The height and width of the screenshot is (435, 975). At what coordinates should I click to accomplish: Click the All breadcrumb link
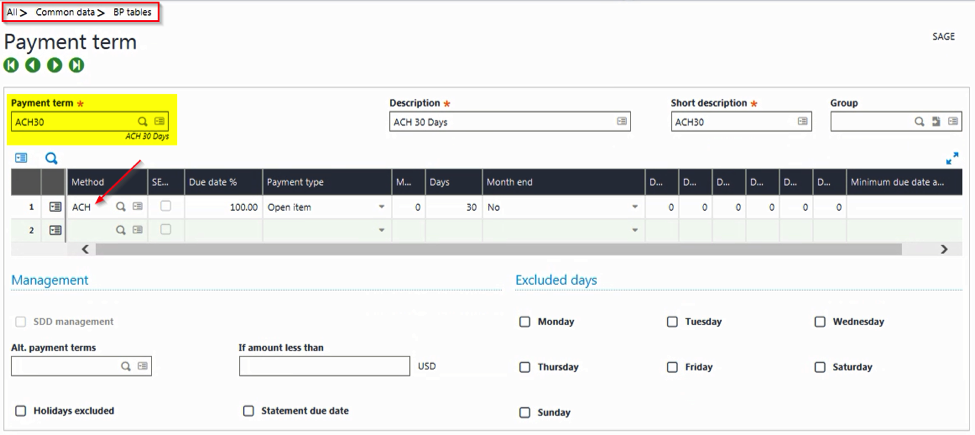(x=12, y=12)
